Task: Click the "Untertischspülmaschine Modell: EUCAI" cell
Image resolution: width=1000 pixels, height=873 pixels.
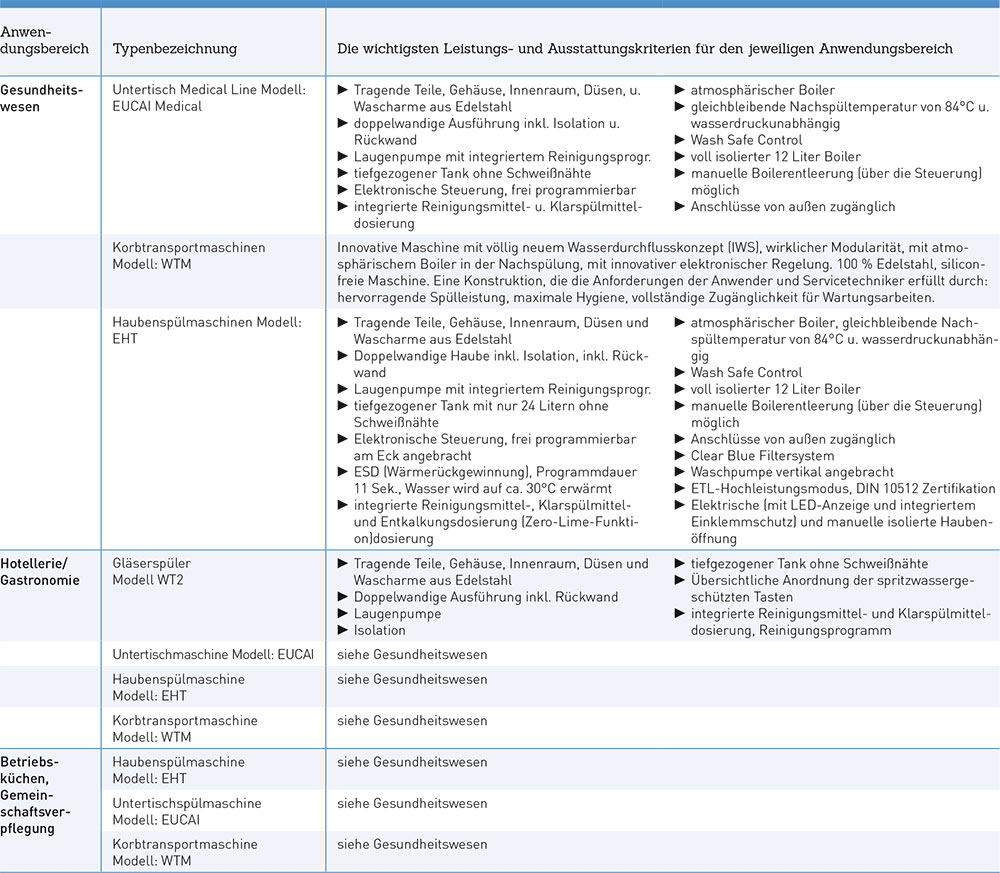Action: (x=187, y=811)
